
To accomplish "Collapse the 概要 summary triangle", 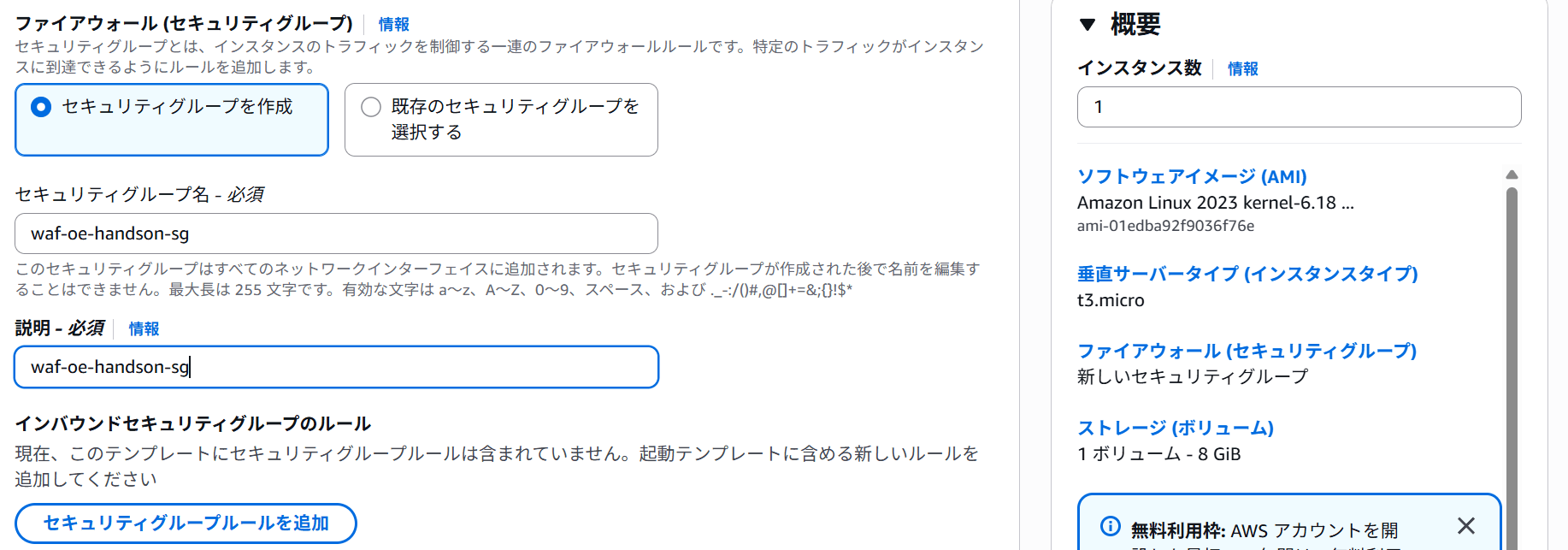I will (x=1088, y=25).
